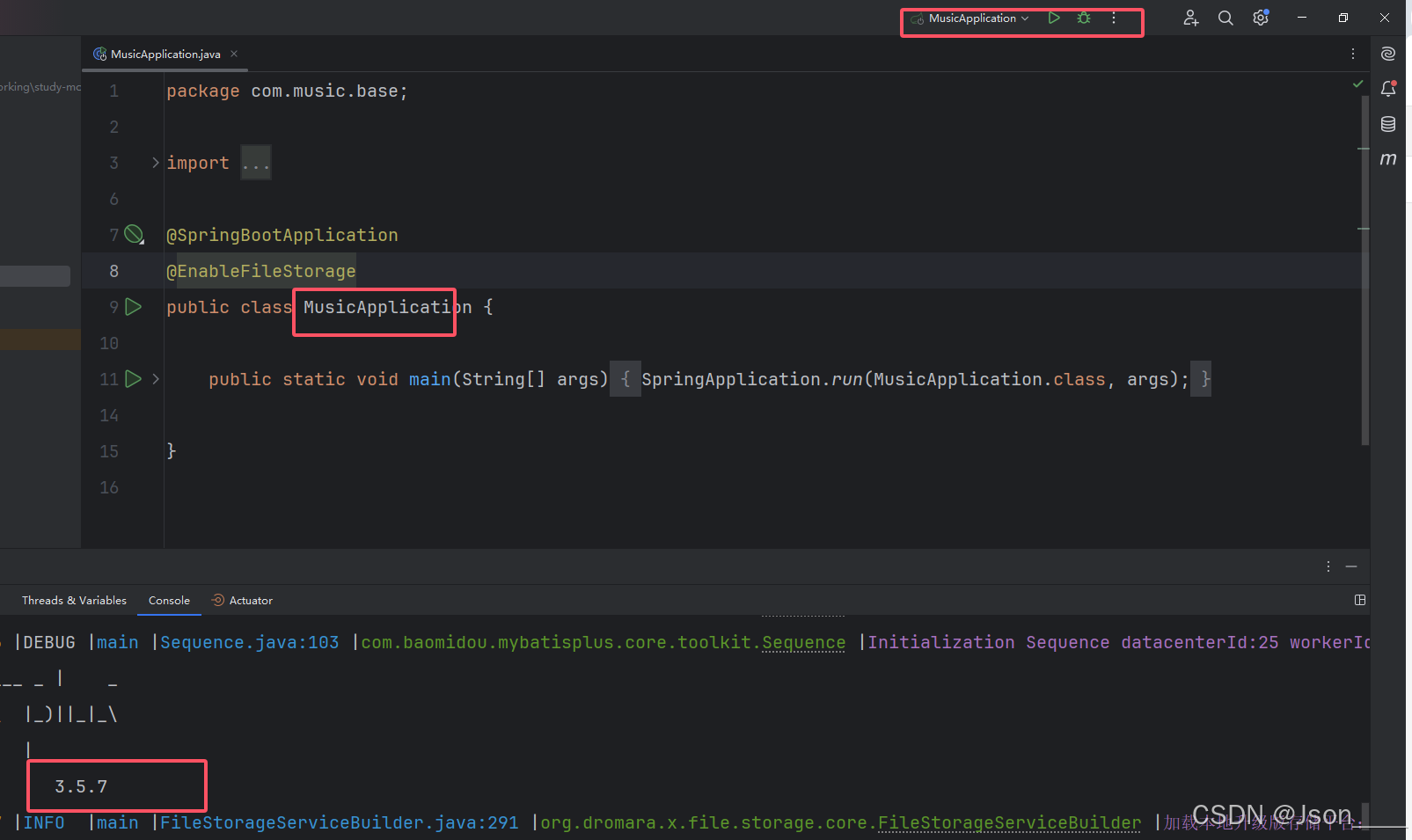
Task: Click the MusicApplication class name
Action: click(388, 307)
